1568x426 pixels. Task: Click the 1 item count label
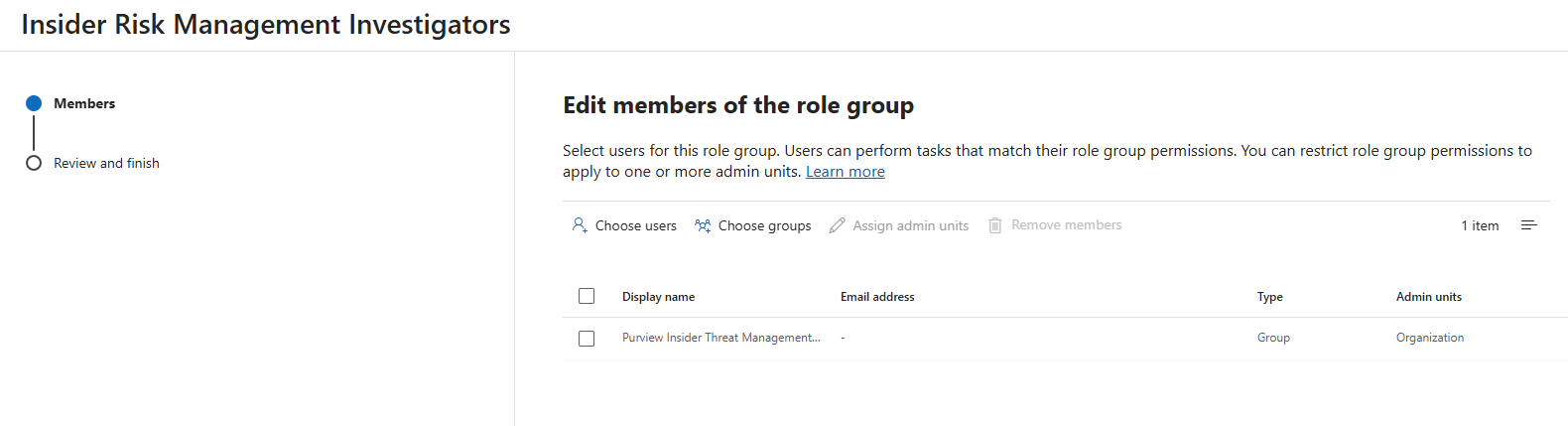[x=1479, y=225]
